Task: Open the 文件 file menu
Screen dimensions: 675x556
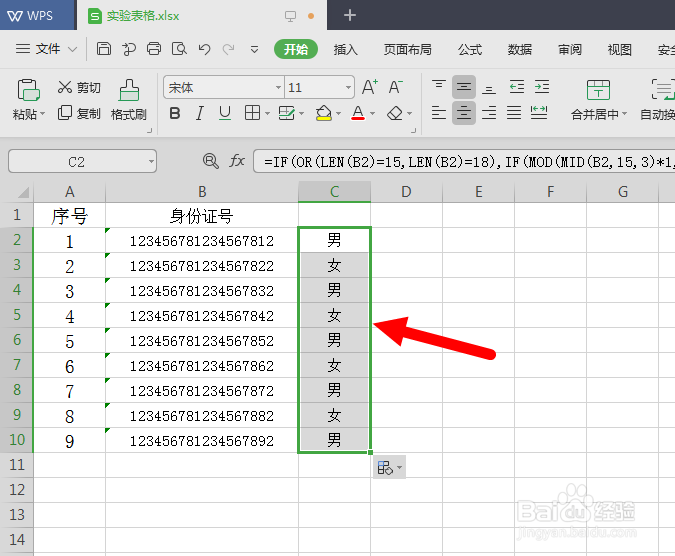Action: click(x=46, y=49)
